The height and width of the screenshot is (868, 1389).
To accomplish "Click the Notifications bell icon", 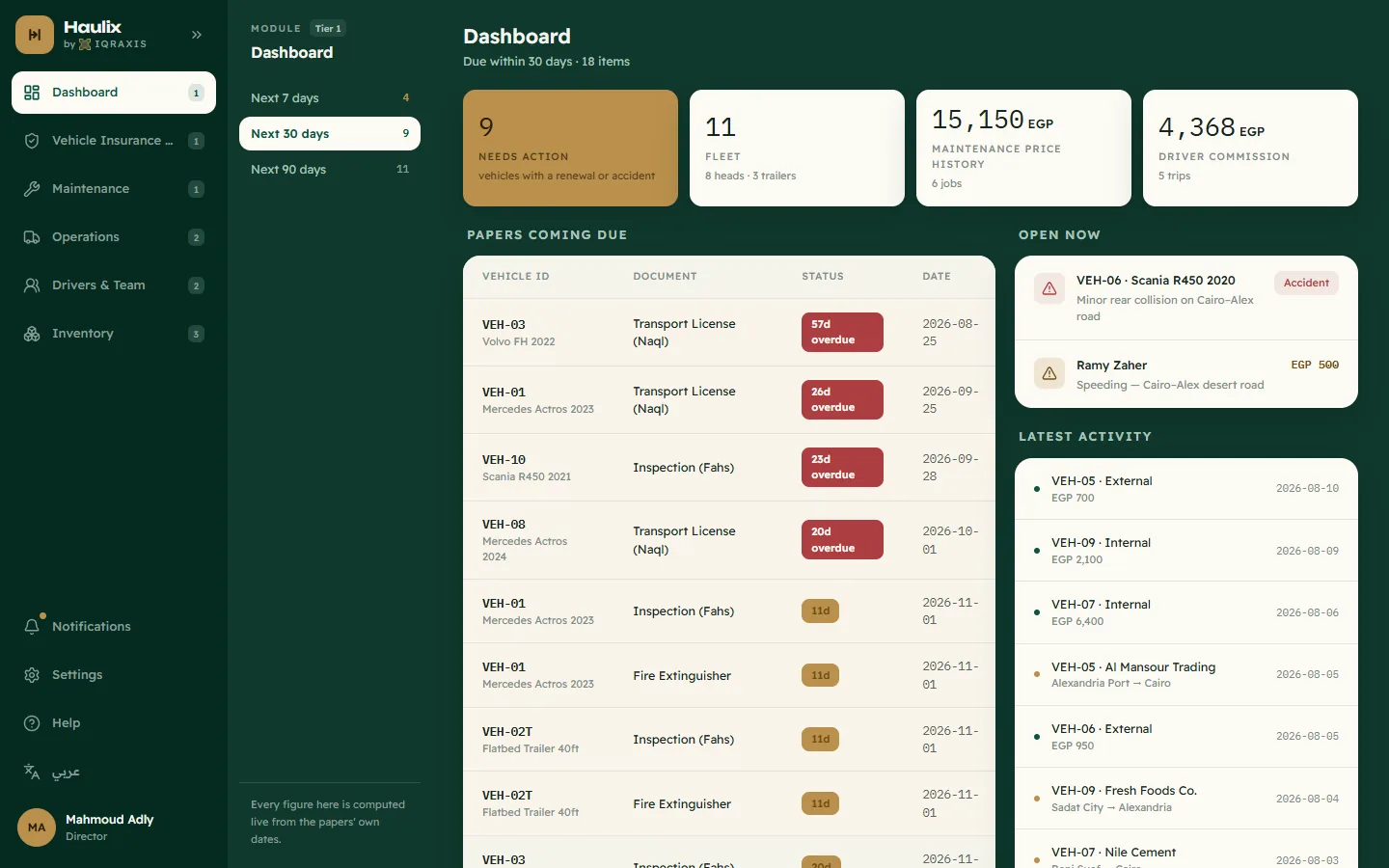I will pyautogui.click(x=32, y=627).
